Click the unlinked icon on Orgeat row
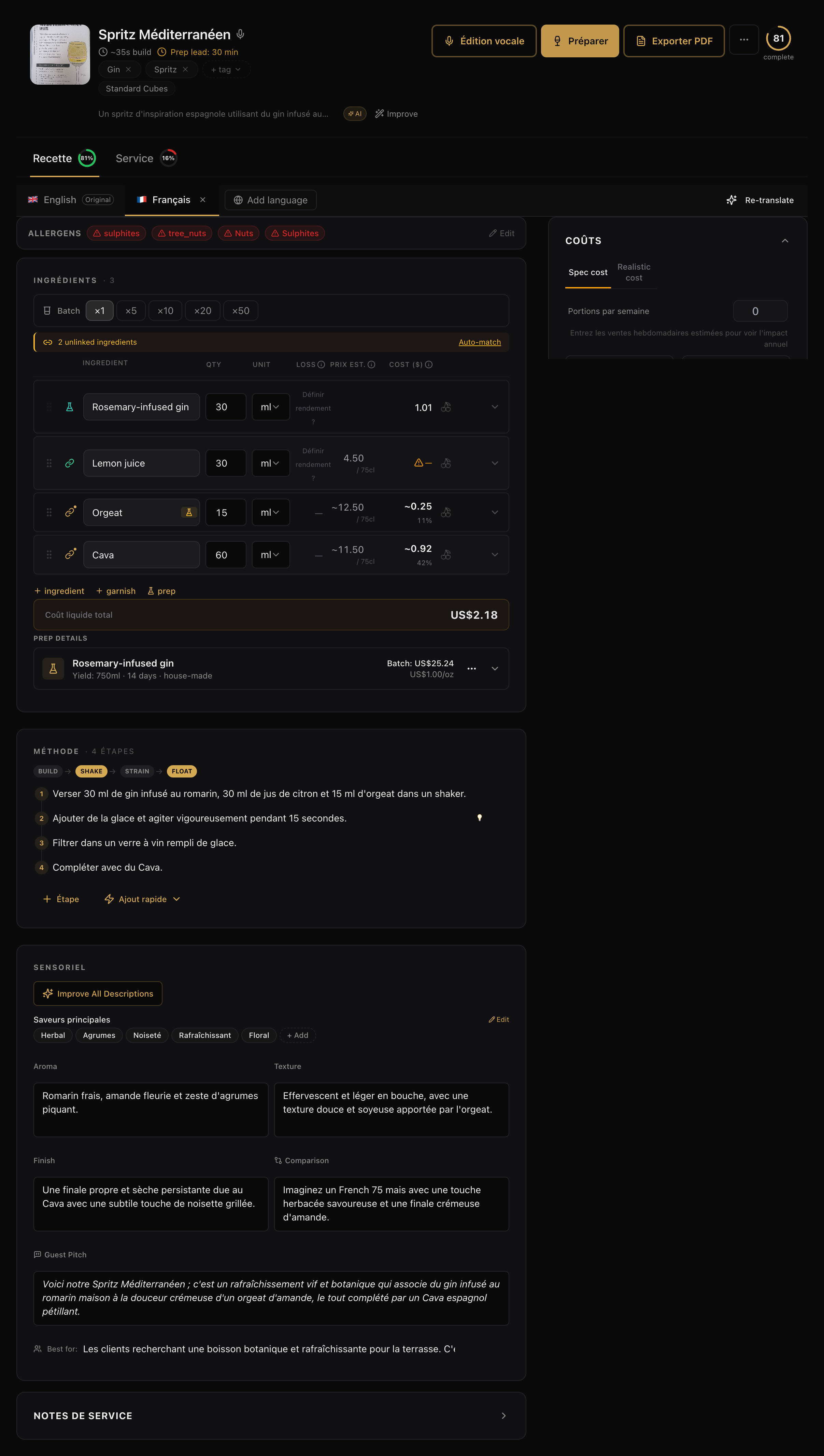The width and height of the screenshot is (824, 1456). pos(70,512)
